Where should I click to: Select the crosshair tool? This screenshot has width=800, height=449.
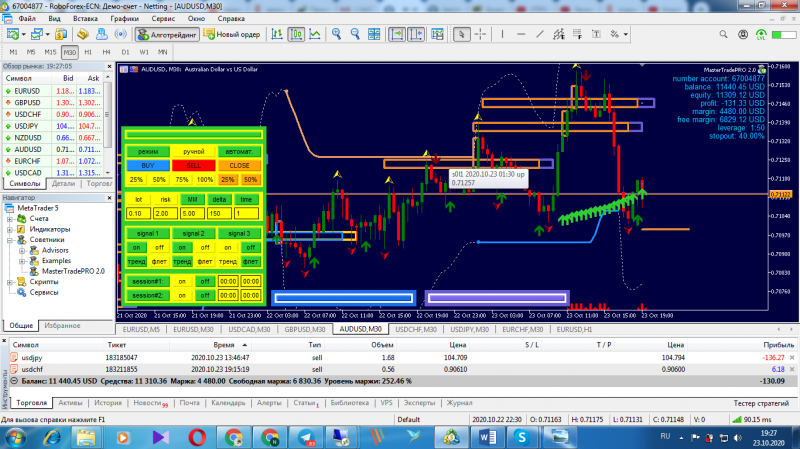[480, 34]
